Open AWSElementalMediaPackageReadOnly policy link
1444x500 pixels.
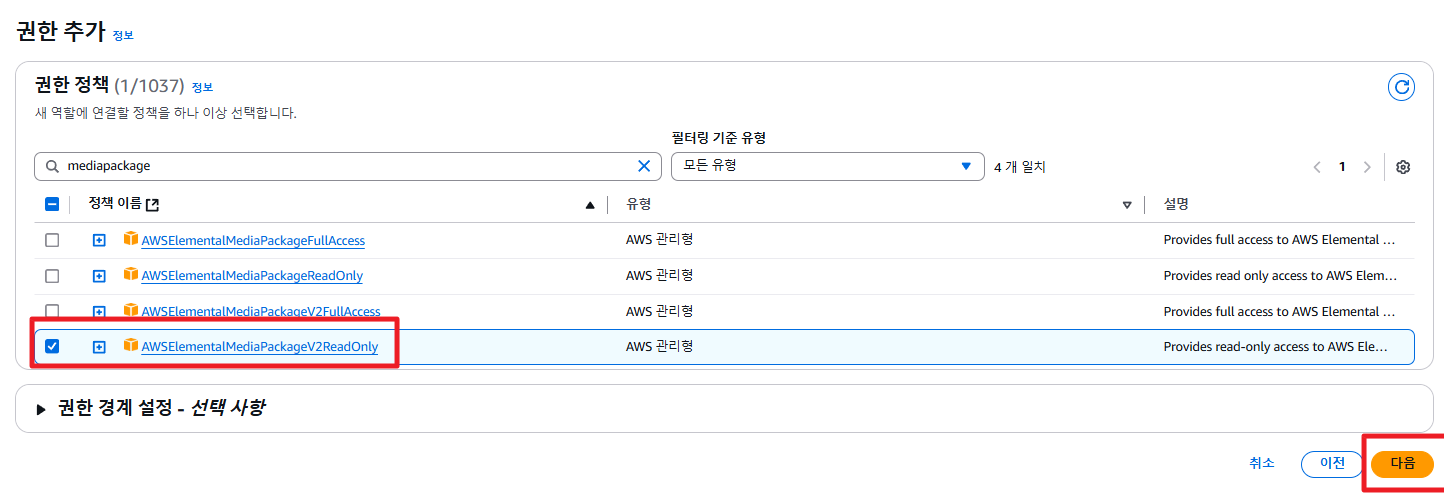(252, 276)
